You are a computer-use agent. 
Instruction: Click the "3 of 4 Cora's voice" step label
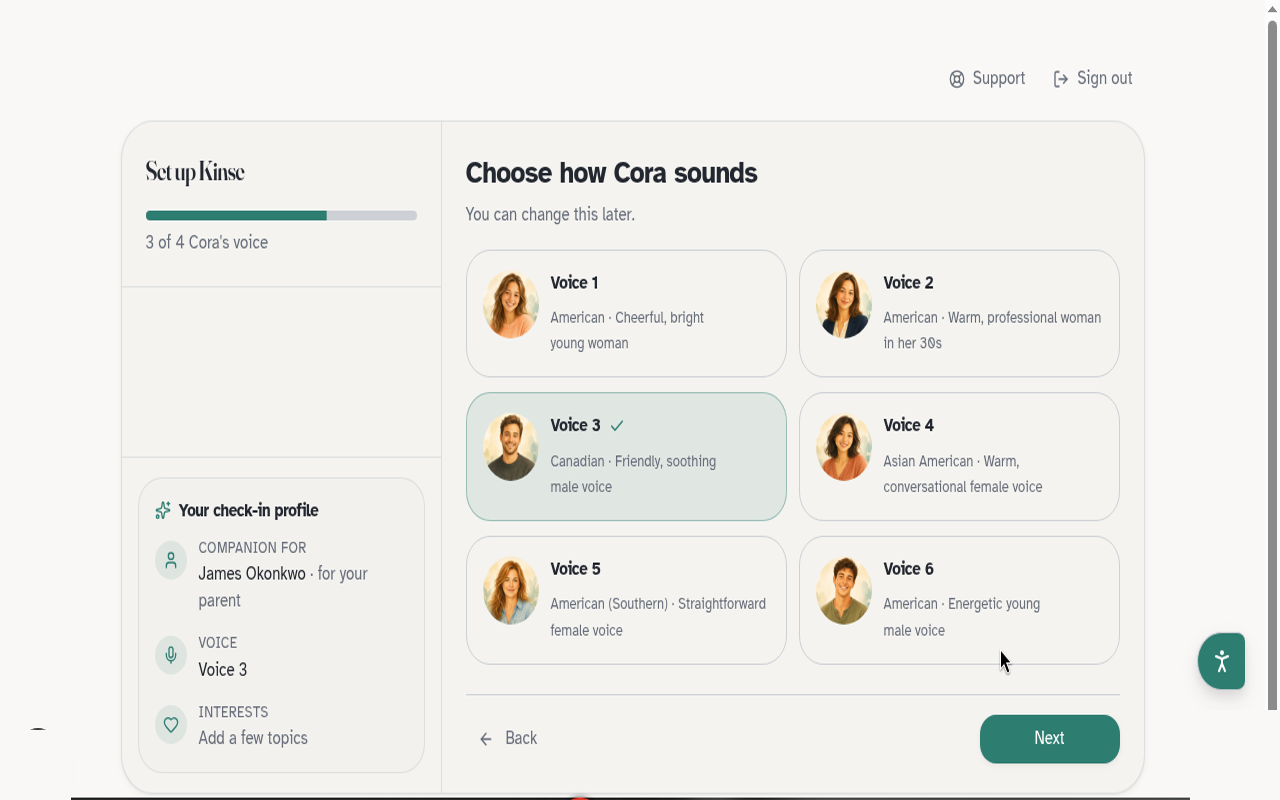207,242
